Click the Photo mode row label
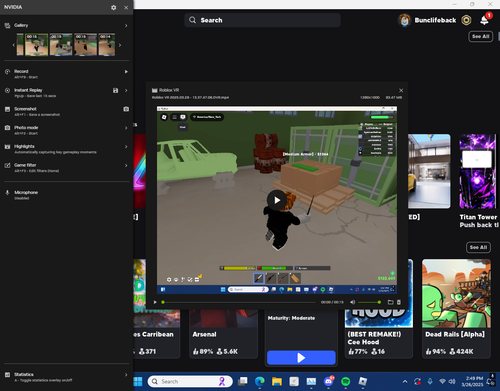The image size is (500, 391). click(x=26, y=127)
